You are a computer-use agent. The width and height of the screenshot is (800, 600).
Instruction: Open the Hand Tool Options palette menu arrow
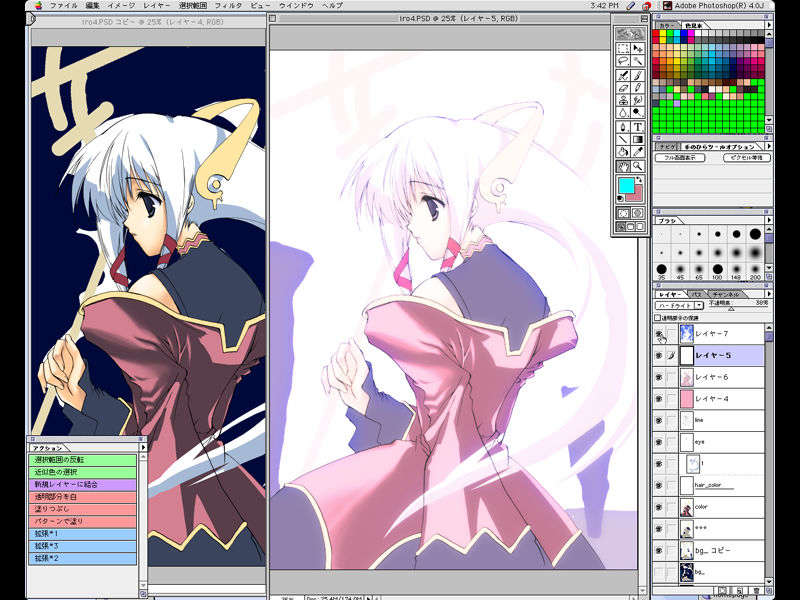pyautogui.click(x=768, y=146)
